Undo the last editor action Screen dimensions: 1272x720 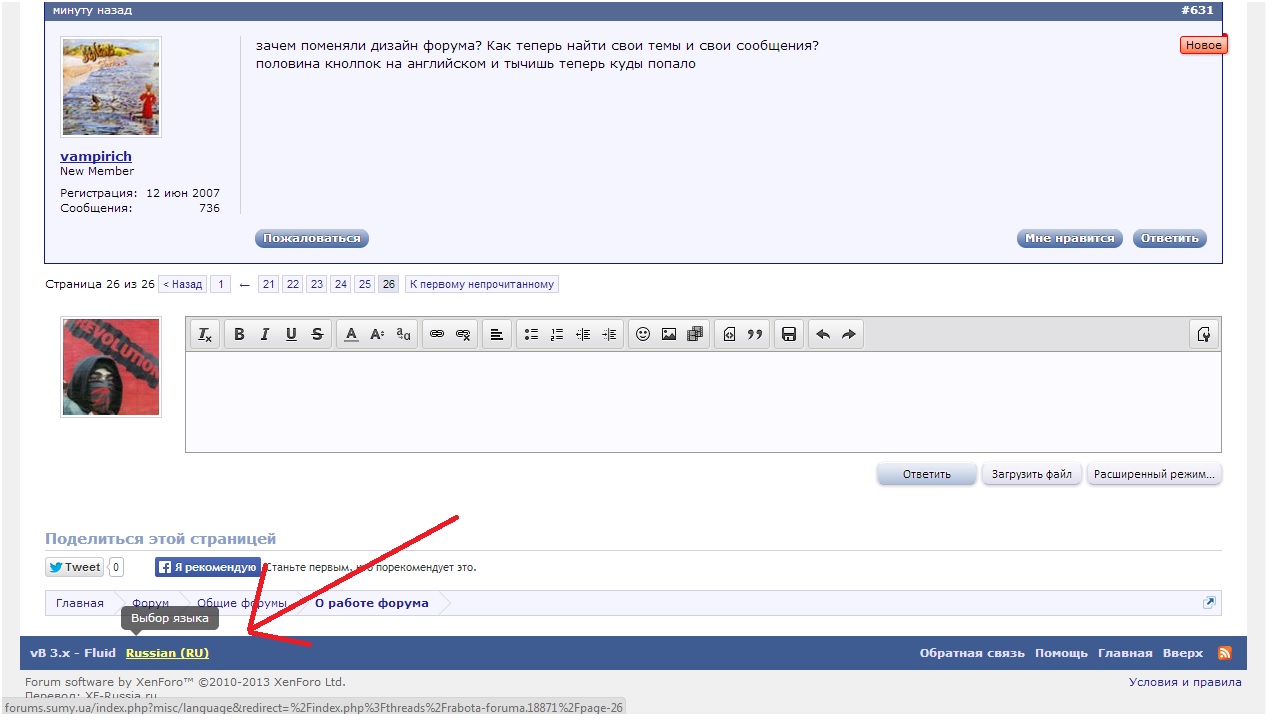(x=823, y=335)
